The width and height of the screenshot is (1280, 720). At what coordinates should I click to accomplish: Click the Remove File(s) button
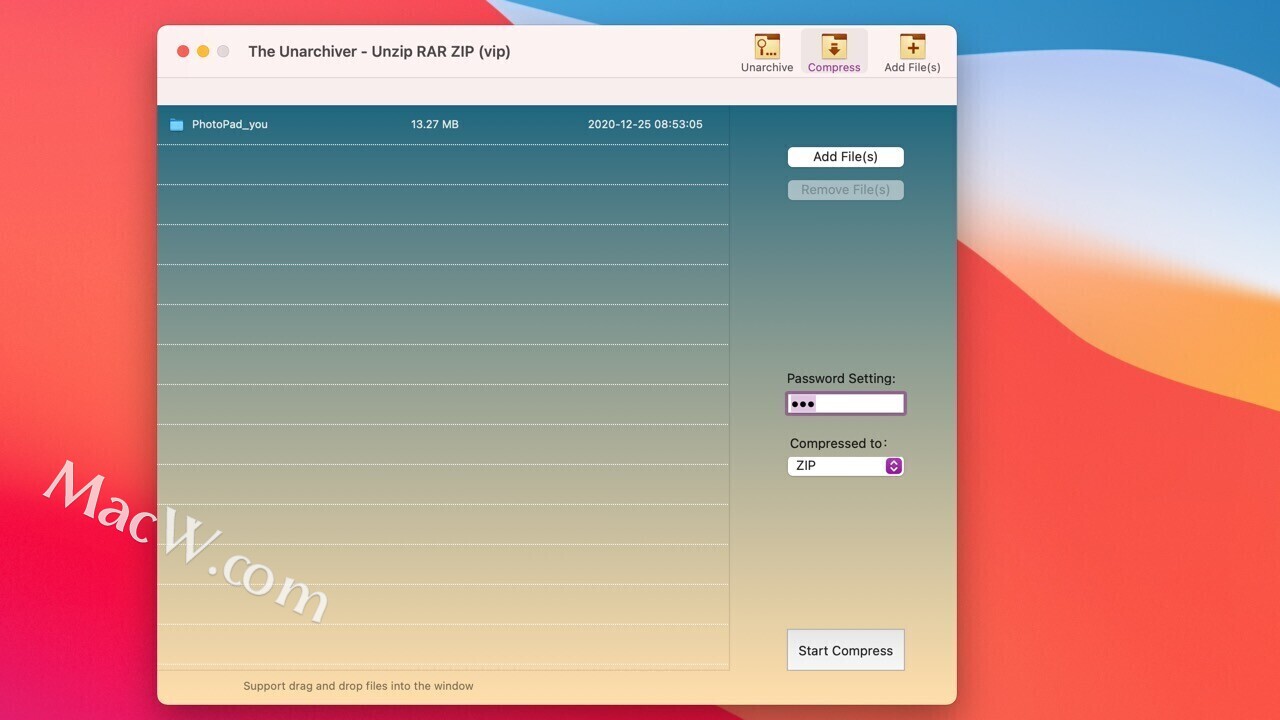pos(846,190)
